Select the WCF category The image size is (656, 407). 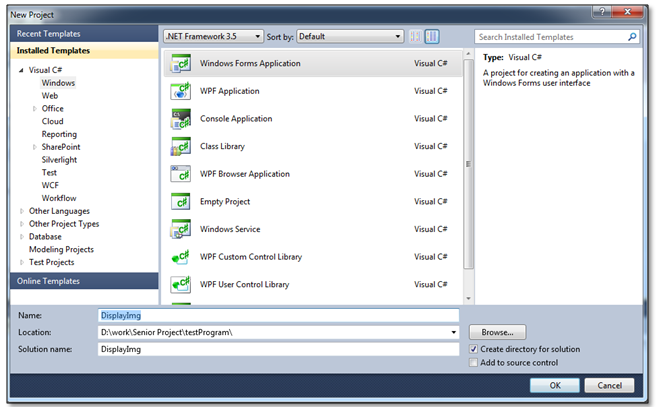[50, 185]
